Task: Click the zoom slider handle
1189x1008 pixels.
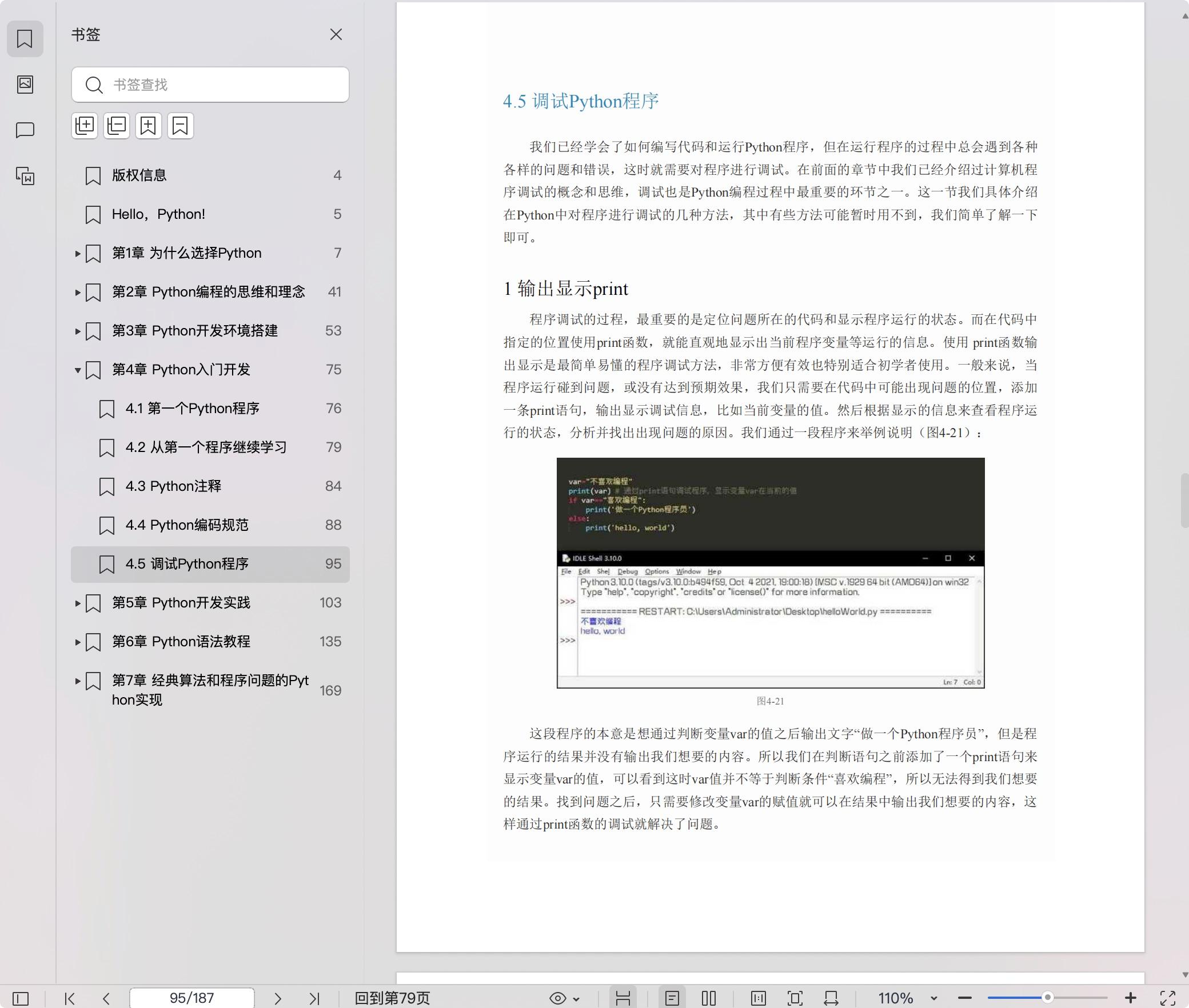Action: (x=1047, y=998)
